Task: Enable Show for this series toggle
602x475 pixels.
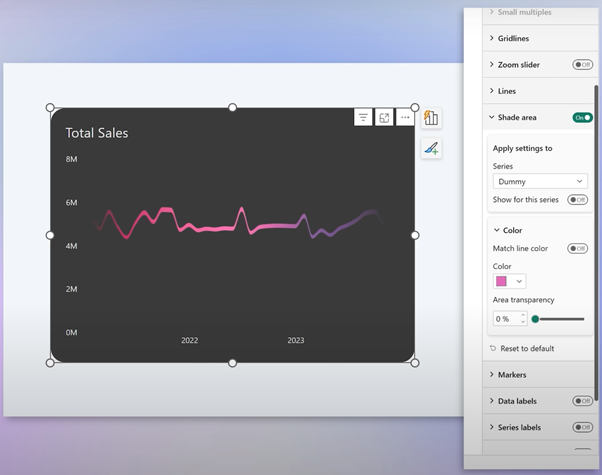Action: pos(577,200)
